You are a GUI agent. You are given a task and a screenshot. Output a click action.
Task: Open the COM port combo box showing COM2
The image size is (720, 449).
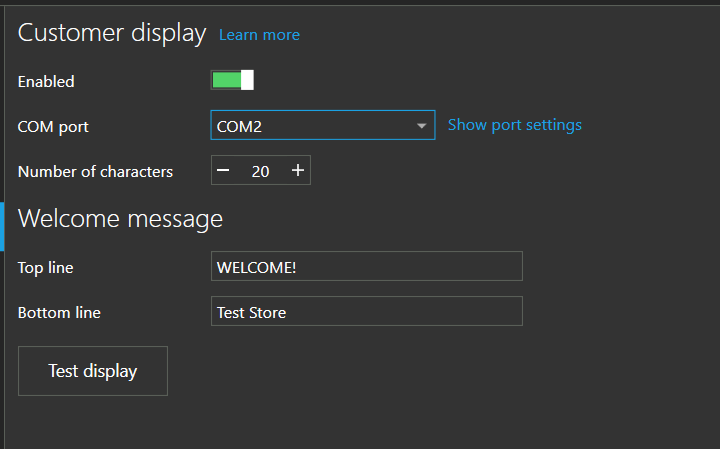[310, 125]
